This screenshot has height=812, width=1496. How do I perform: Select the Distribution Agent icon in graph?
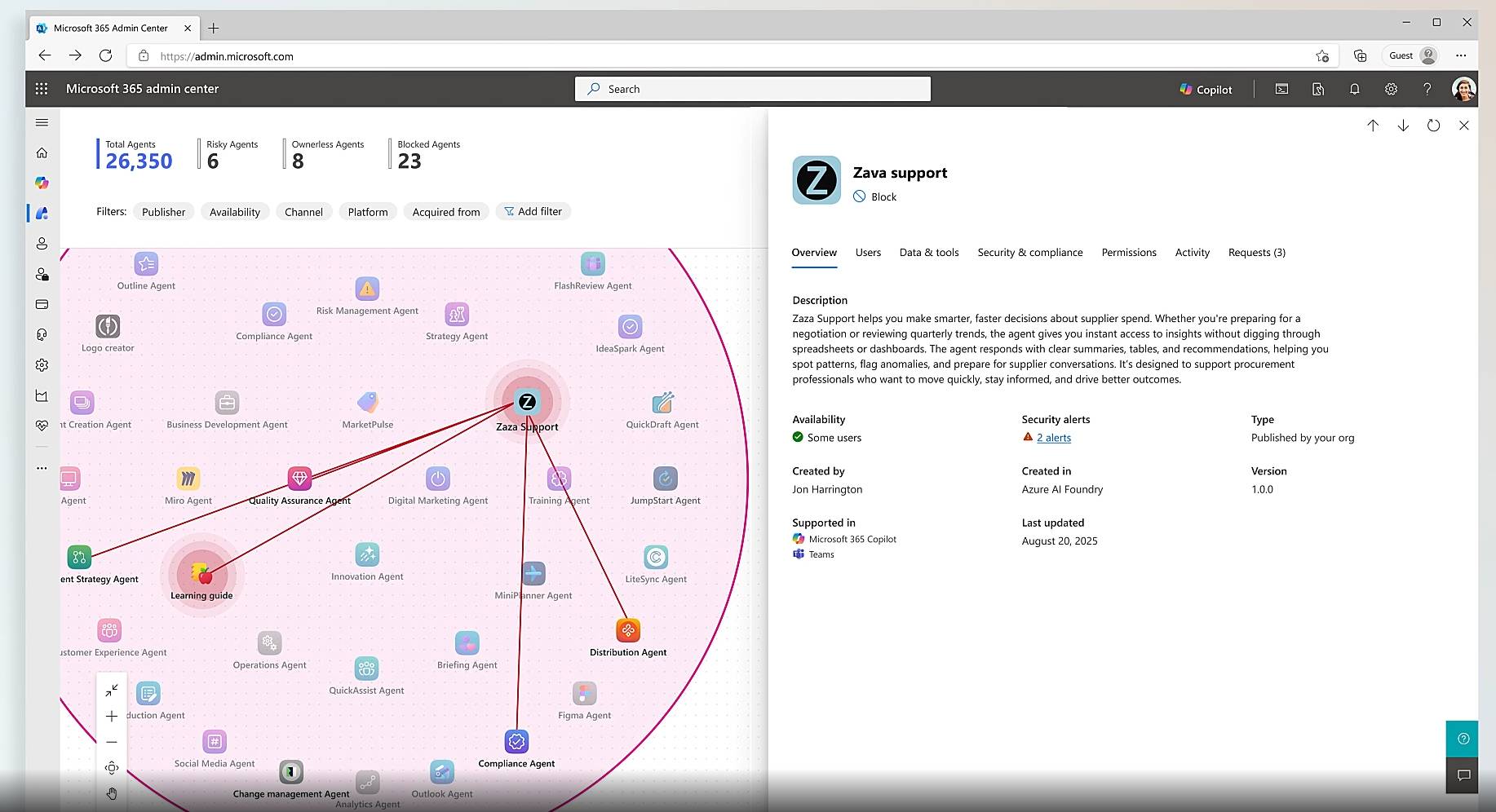pos(627,630)
